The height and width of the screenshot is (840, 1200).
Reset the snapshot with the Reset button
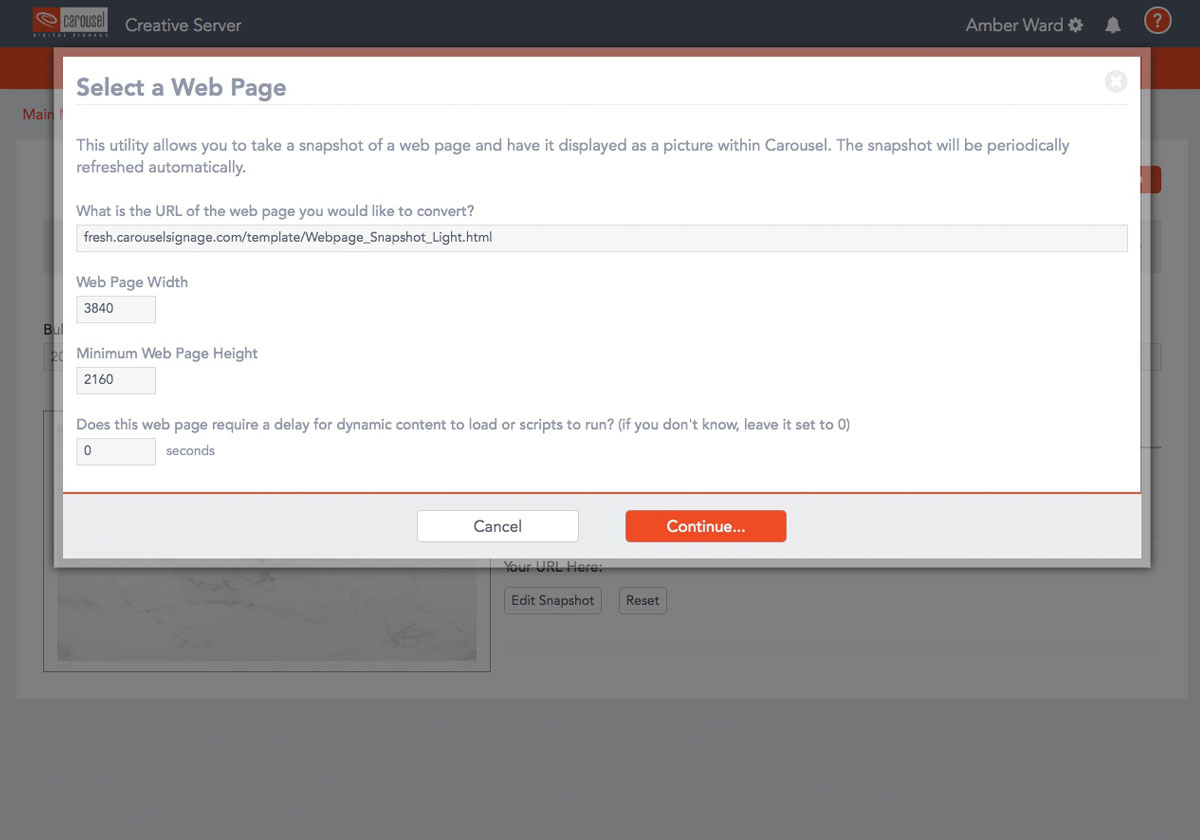pos(642,600)
